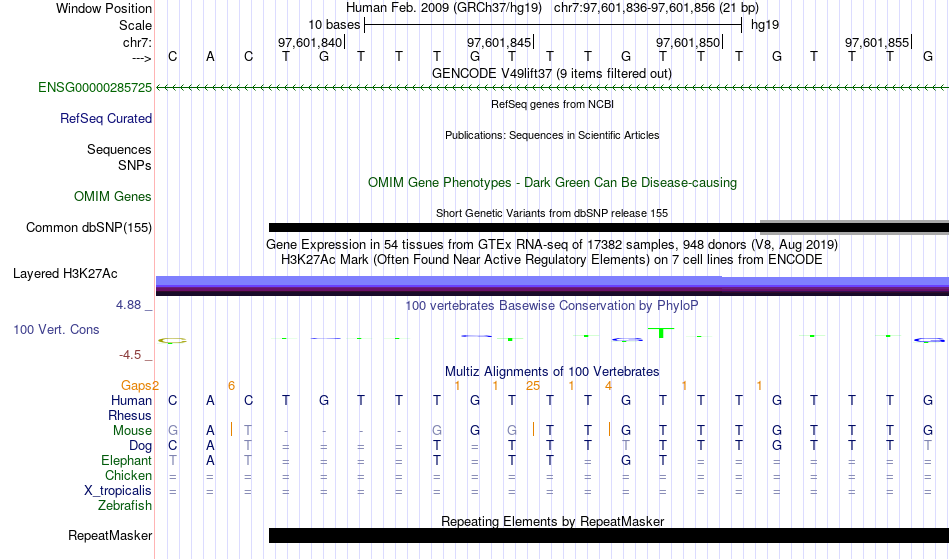The image size is (950, 559).
Task: Click the SNPs track label
Action: 135,165
